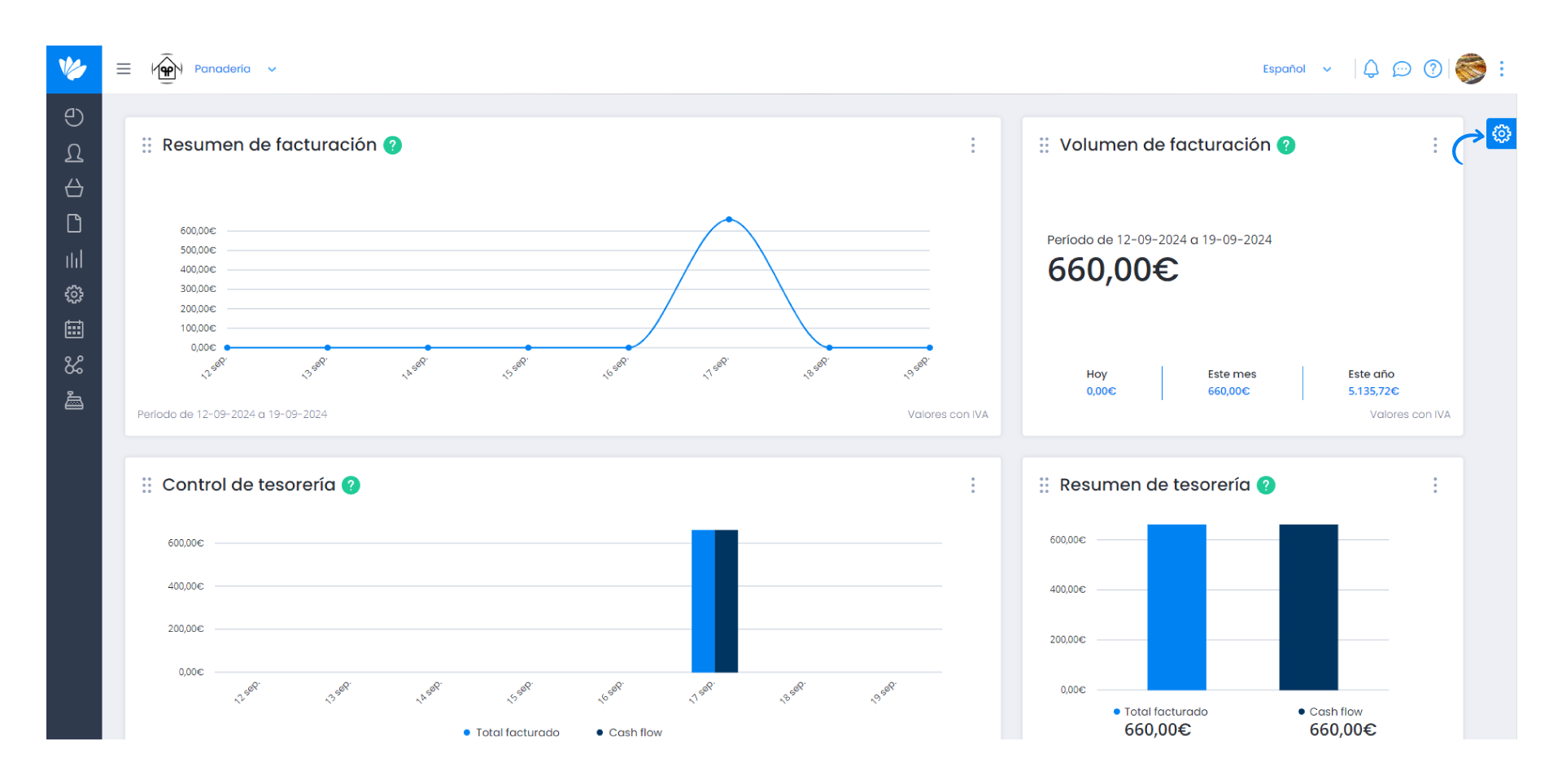Click light blue bar in Control de tesorería

(x=703, y=601)
